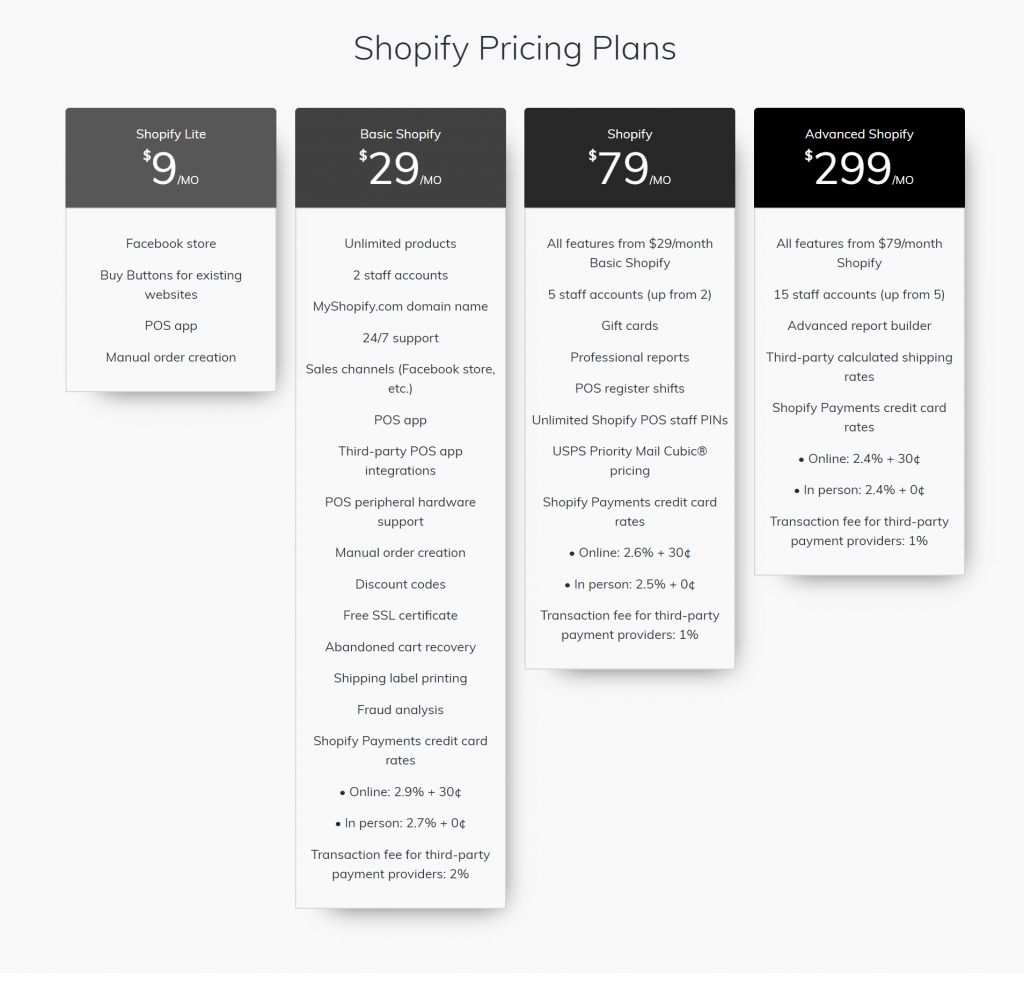This screenshot has height=992, width=1024.
Task: Choose the Shopify $79/MO plan header
Action: pyautogui.click(x=630, y=158)
